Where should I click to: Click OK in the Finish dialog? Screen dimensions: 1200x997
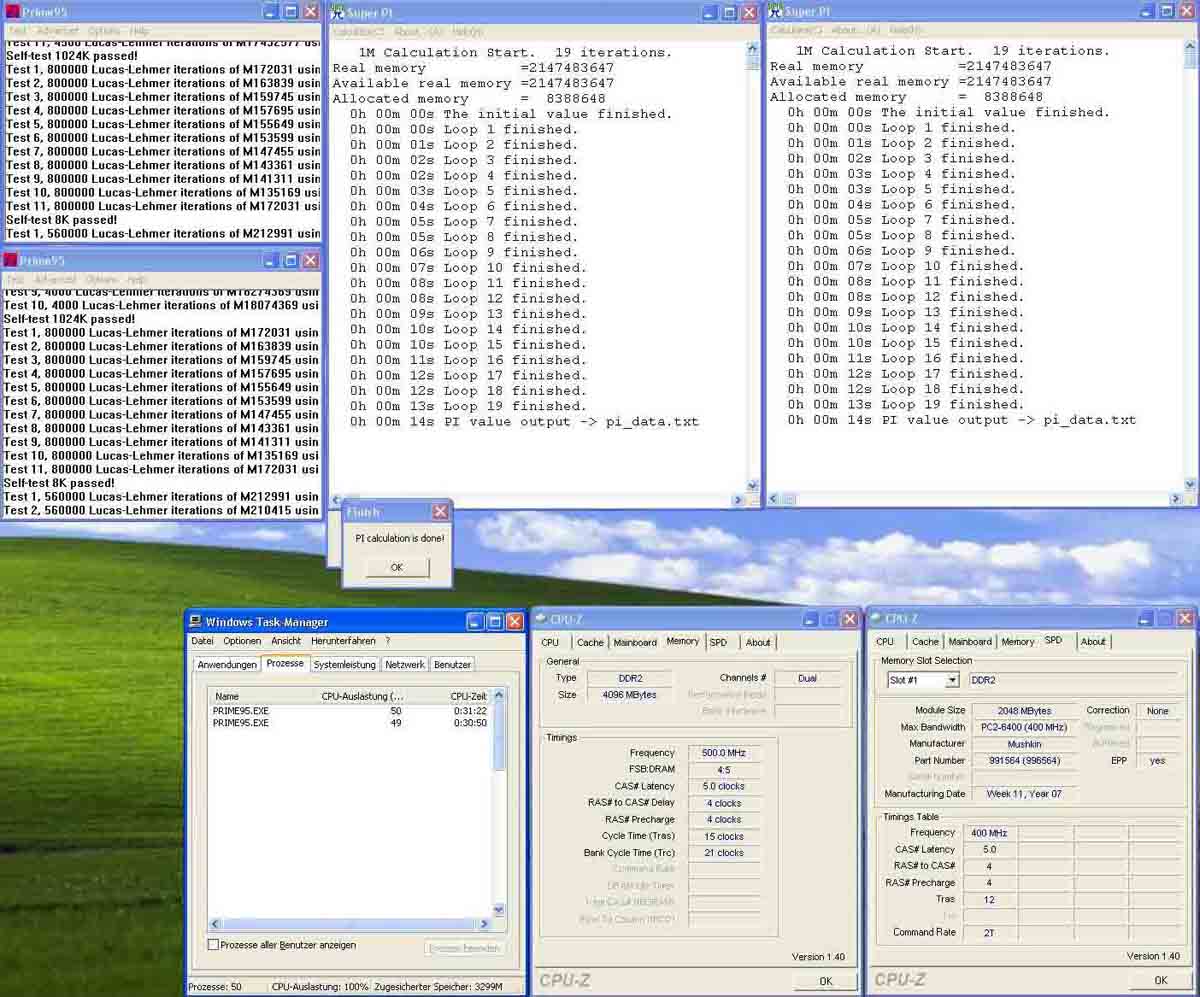tap(397, 567)
